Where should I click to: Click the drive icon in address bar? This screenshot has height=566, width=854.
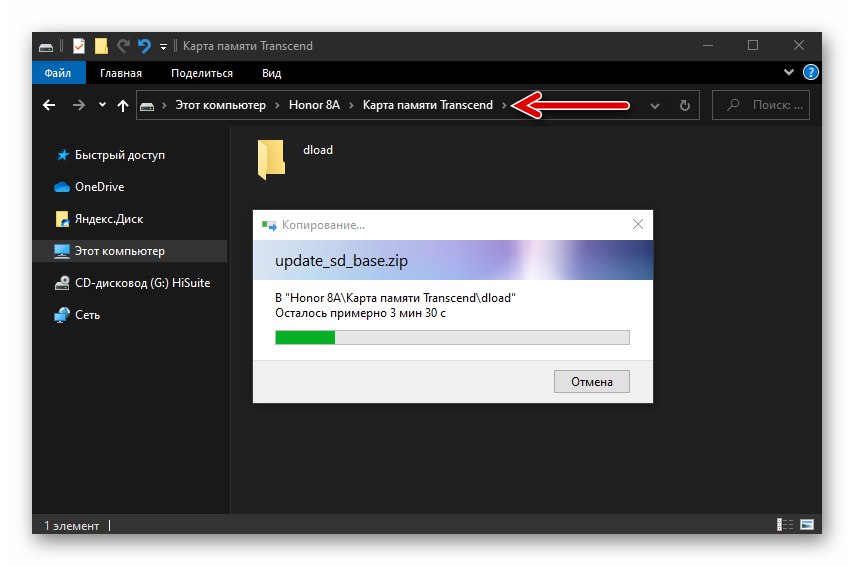(x=147, y=106)
